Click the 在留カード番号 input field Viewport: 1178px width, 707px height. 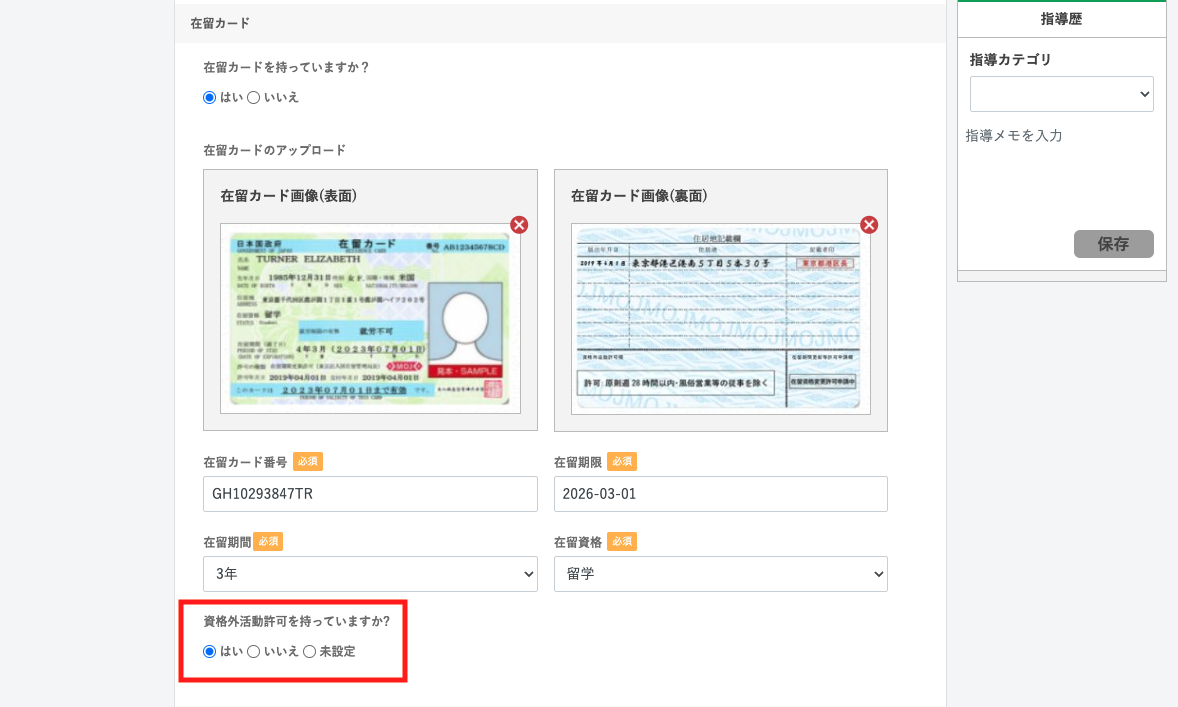coord(370,494)
